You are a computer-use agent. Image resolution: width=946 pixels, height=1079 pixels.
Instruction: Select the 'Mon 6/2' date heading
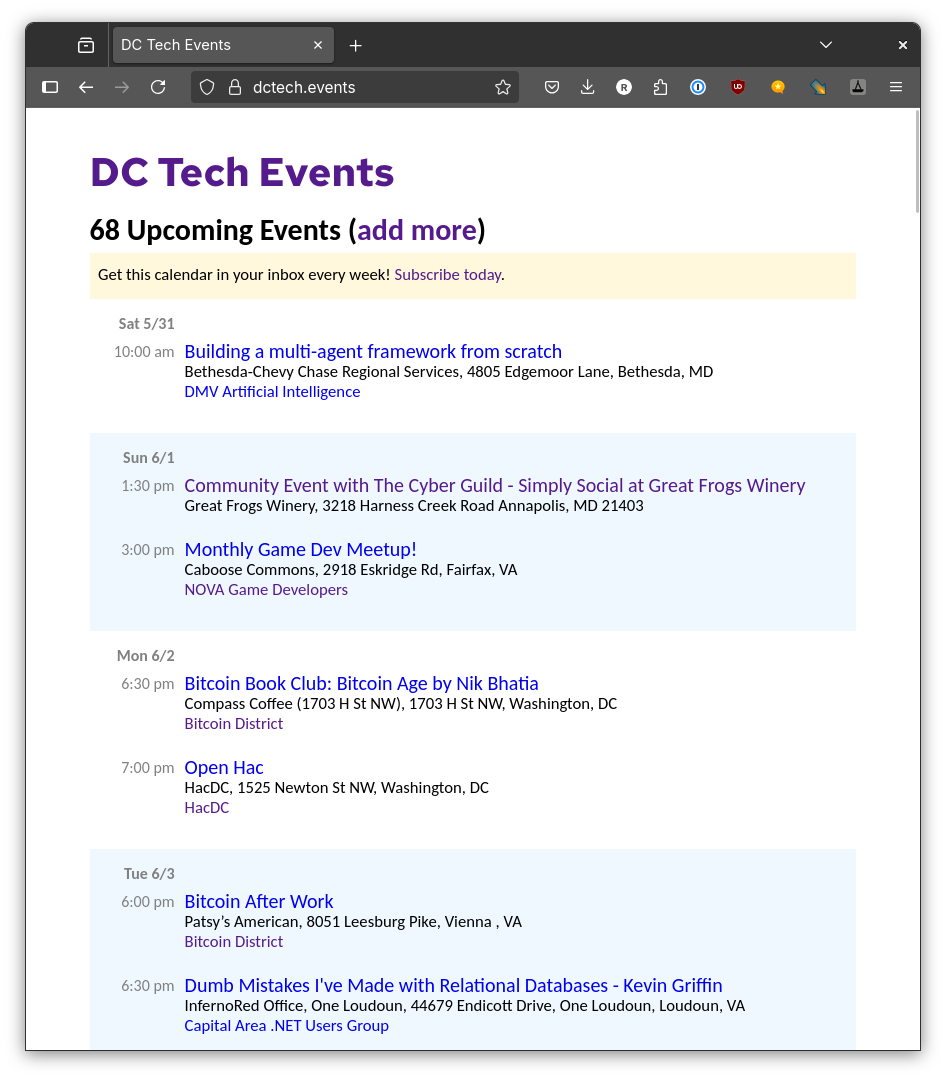(x=145, y=656)
